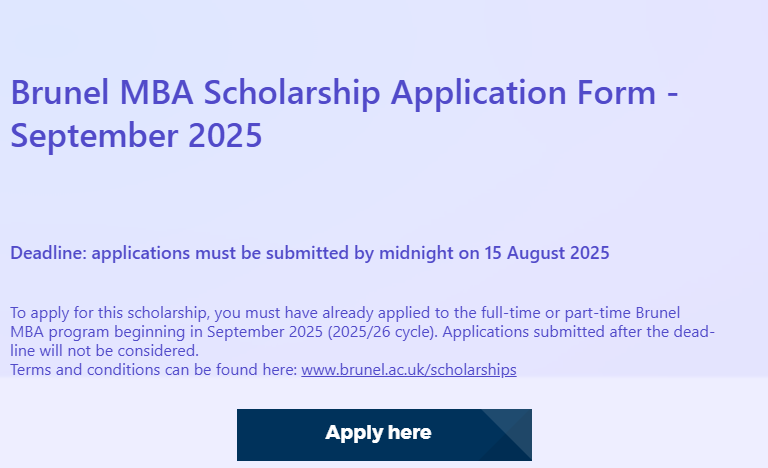
Task: Click the word 'Deadline:' in bold notice
Action: pos(48,253)
